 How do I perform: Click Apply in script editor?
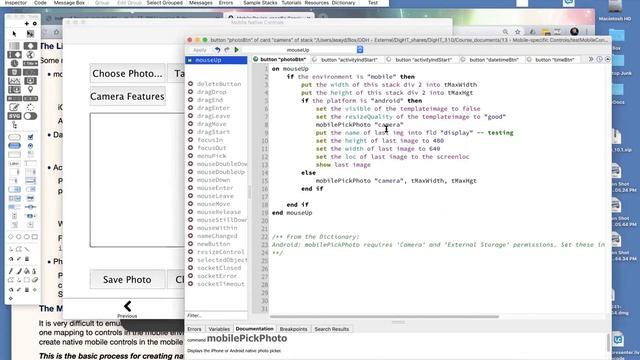200,50
